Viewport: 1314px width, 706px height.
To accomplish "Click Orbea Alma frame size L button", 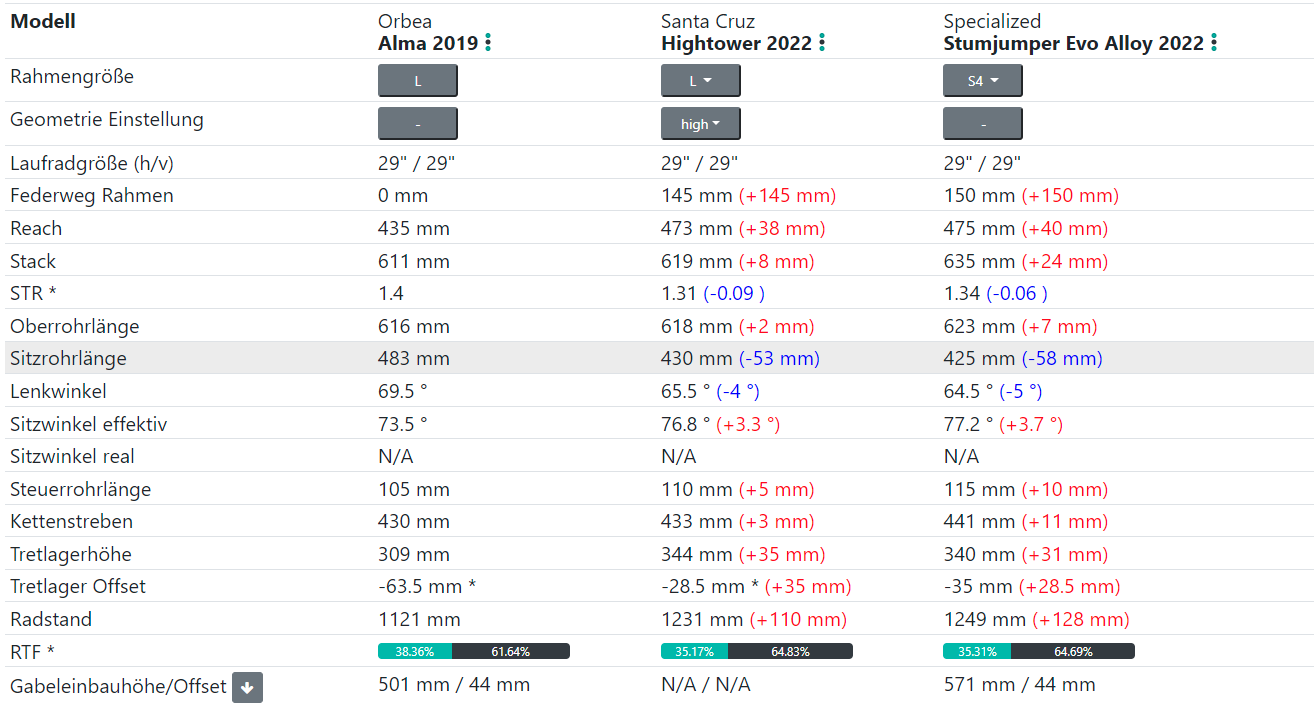I will click(417, 81).
